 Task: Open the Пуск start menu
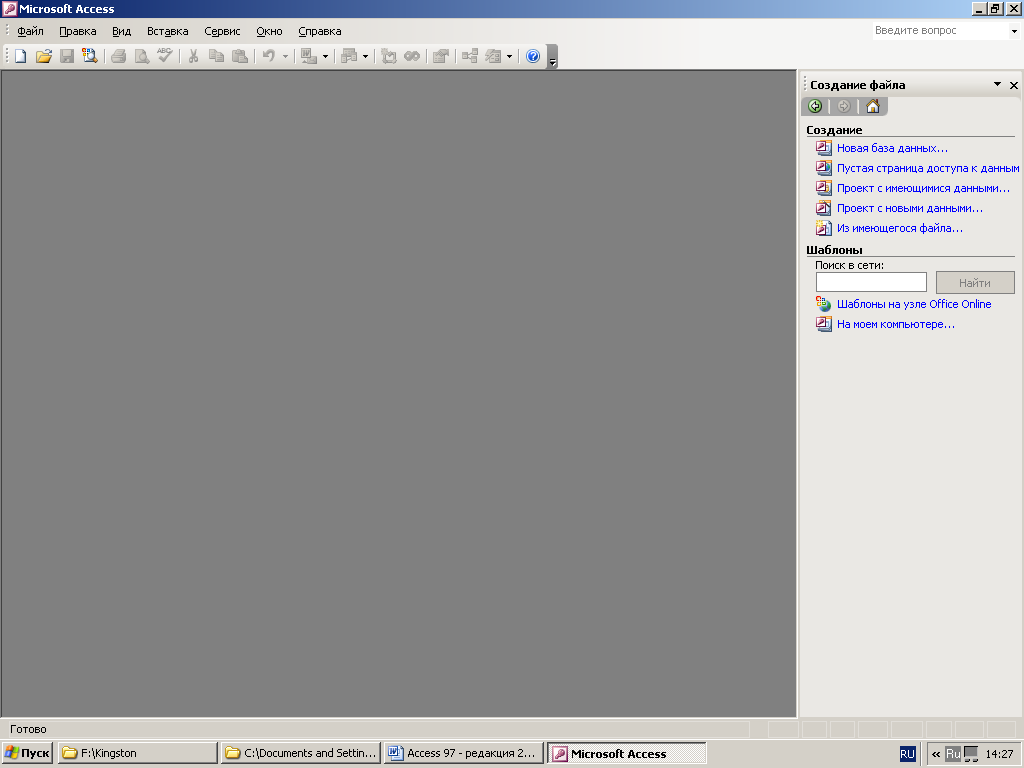pyautogui.click(x=27, y=753)
